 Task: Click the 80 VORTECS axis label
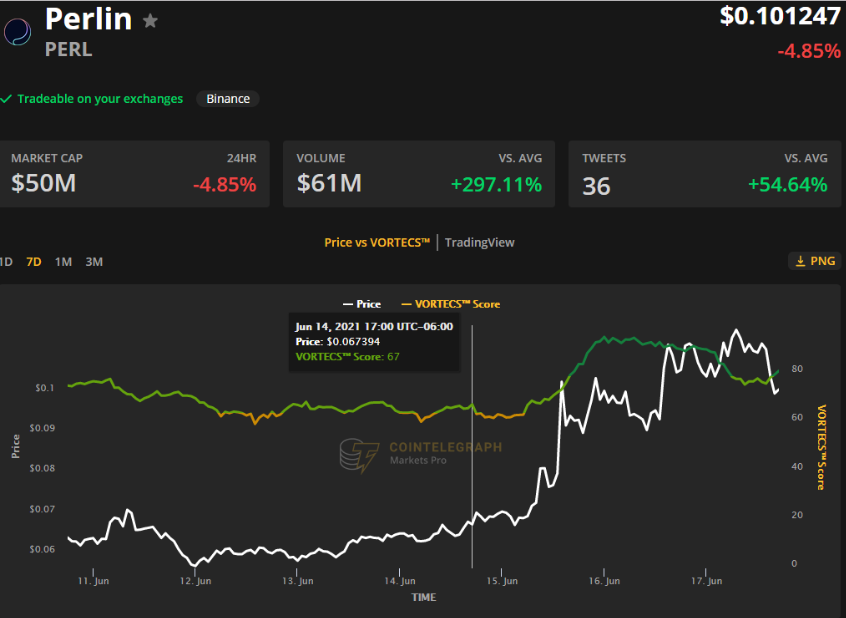click(797, 369)
